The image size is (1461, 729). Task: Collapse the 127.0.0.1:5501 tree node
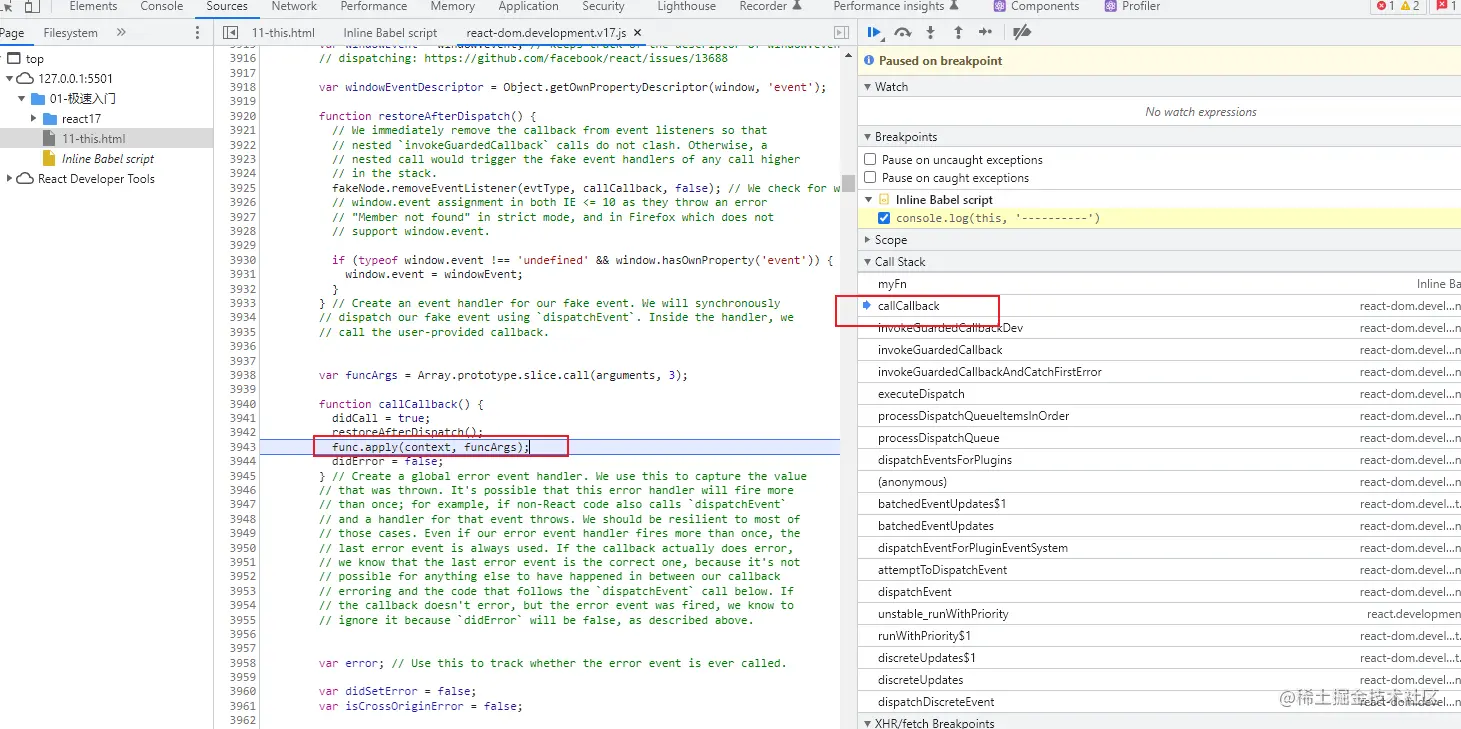10,78
